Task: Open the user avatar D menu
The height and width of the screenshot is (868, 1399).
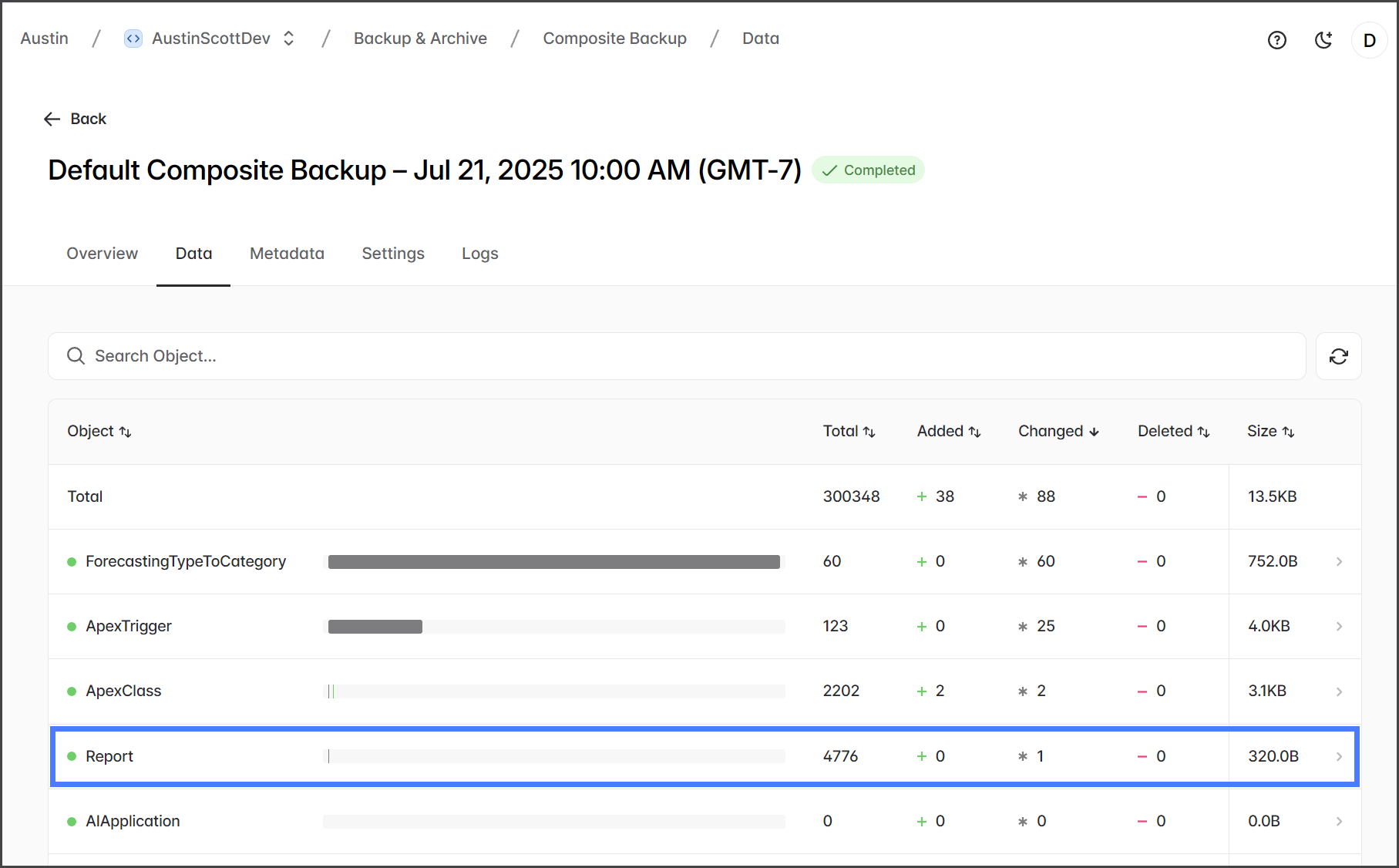Action: click(1369, 40)
